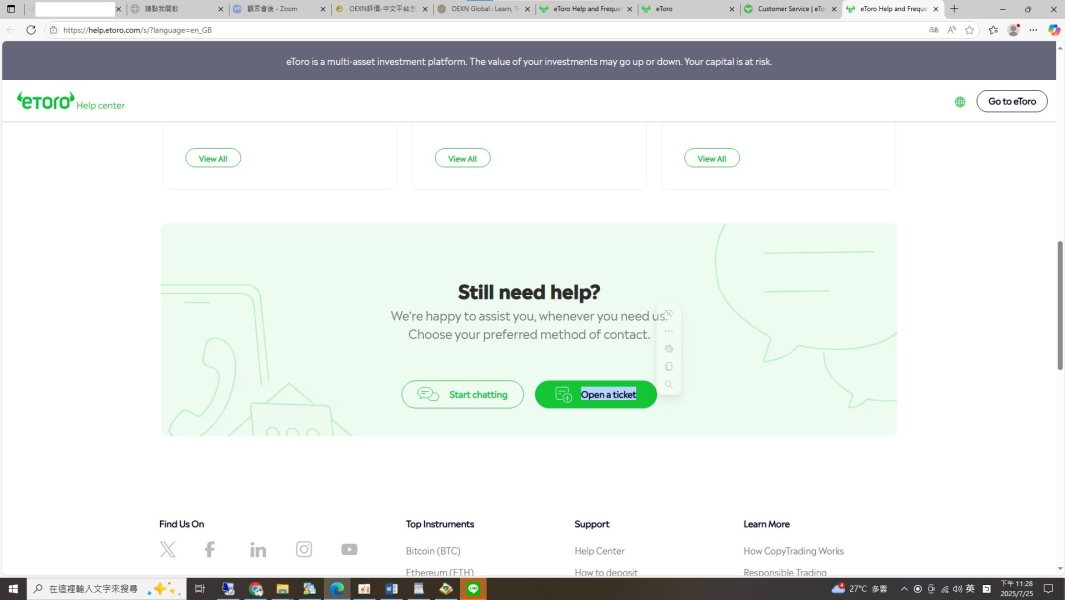
Task: Open eToro's YouTube channel icon
Action: click(349, 549)
